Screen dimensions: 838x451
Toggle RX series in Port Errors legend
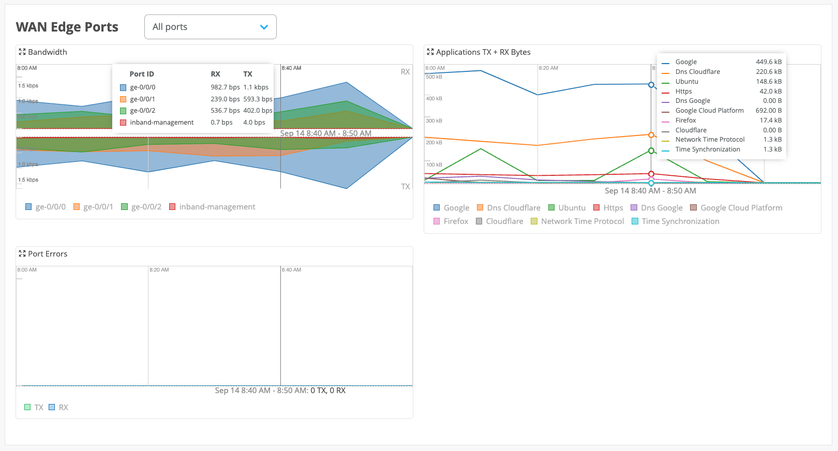(x=58, y=407)
